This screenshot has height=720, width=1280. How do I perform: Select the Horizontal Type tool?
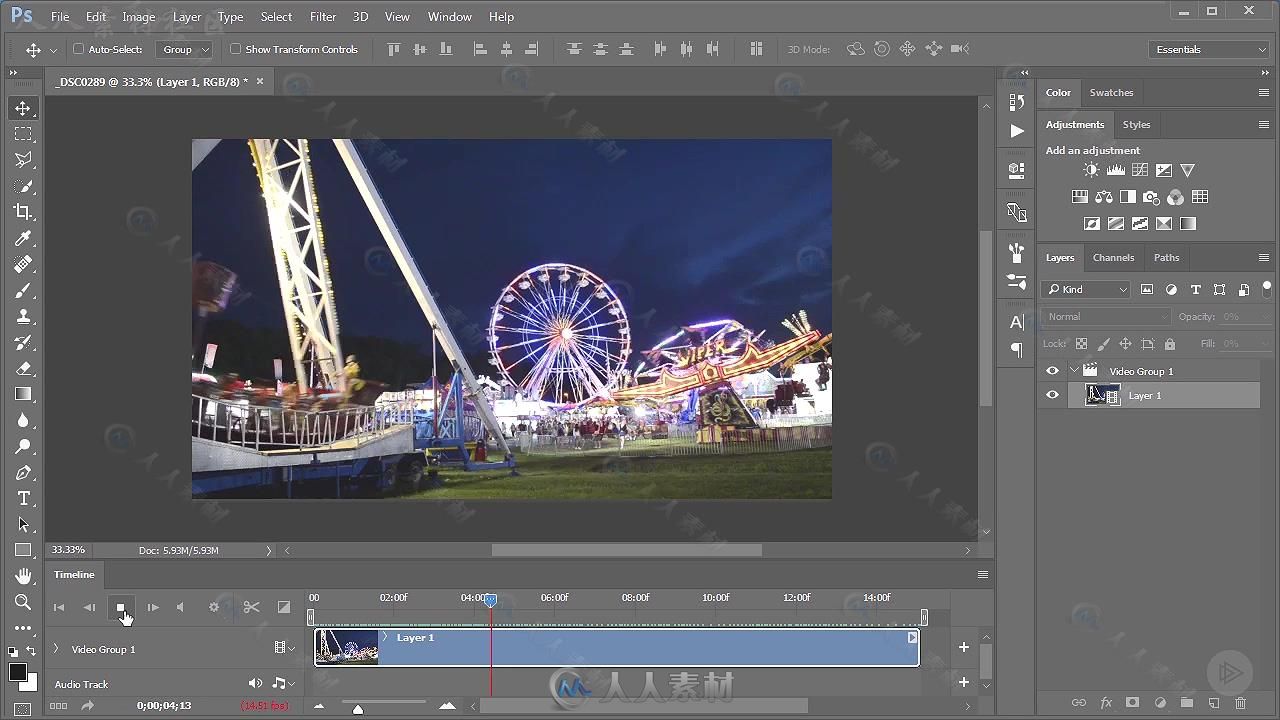pos(23,498)
